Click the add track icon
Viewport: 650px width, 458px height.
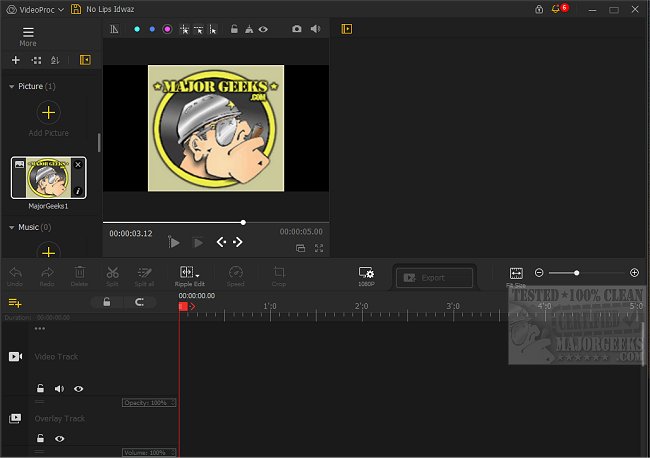(x=15, y=302)
